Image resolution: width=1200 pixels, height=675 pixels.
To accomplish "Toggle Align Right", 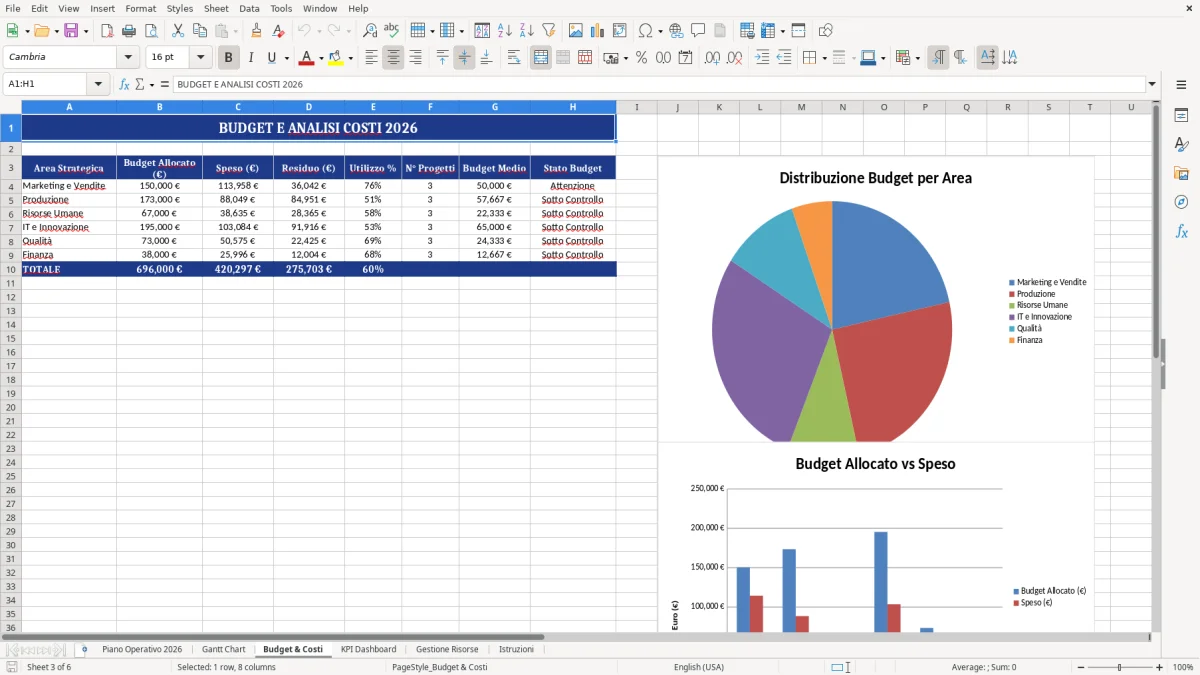I will (x=415, y=58).
